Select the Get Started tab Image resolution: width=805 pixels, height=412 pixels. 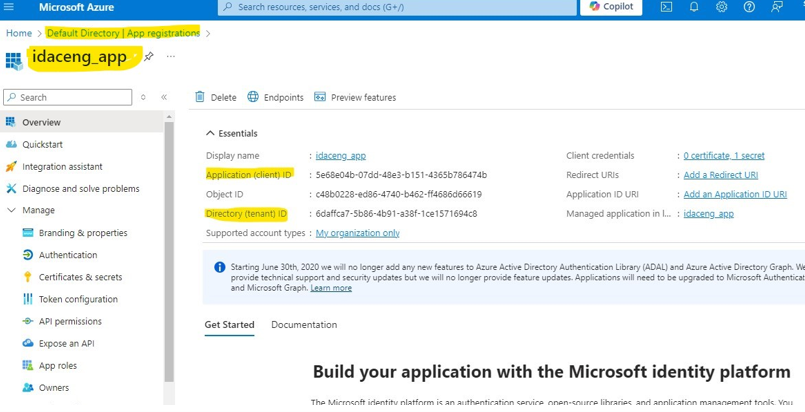pos(229,325)
